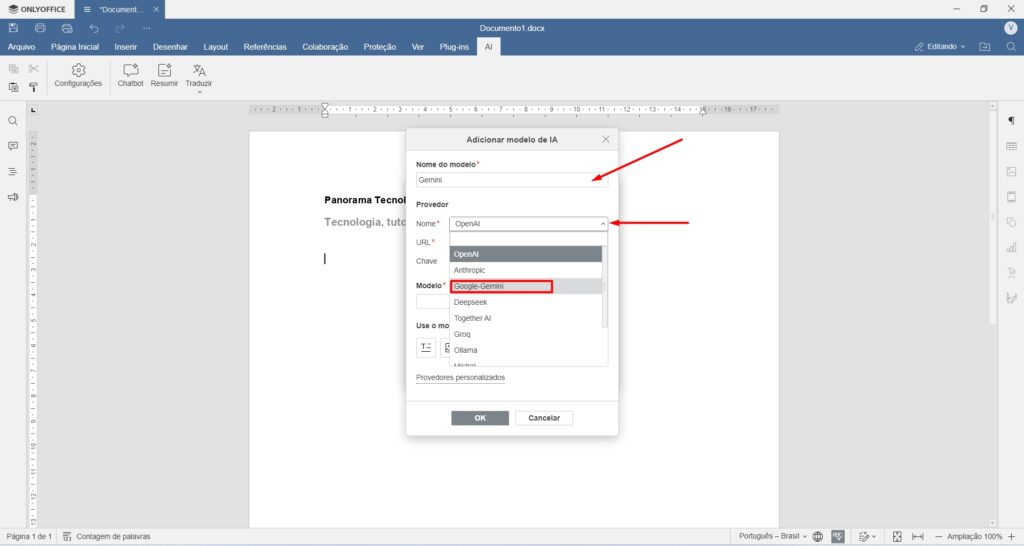This screenshot has width=1024, height=546.
Task: Click the Redo arrow icon
Action: tap(120, 28)
